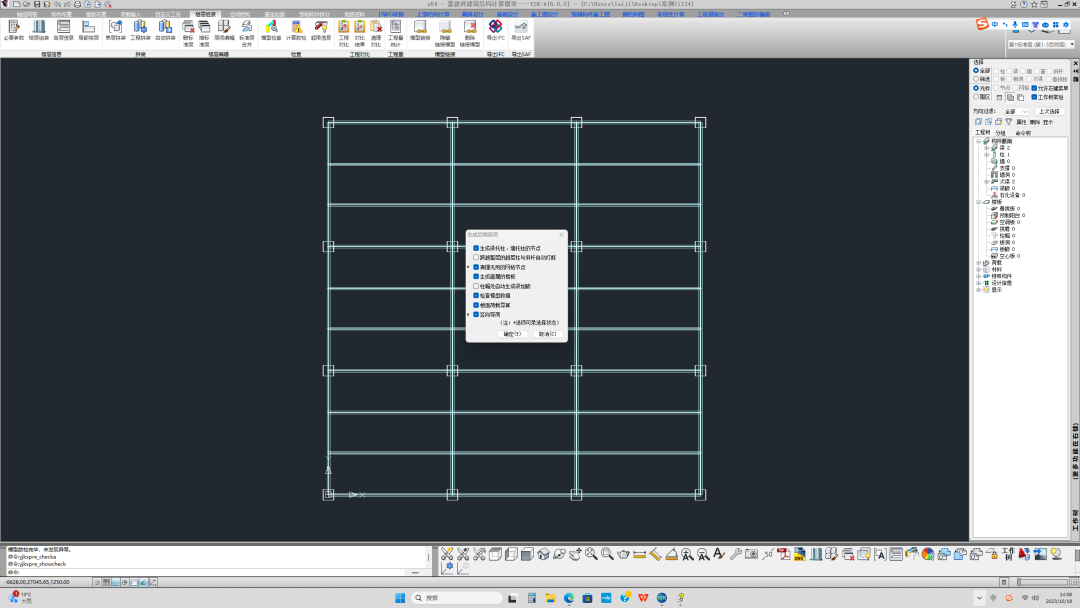The height and width of the screenshot is (608, 1080).
Task: Expand the 梁 2 tree node
Action: [986, 148]
